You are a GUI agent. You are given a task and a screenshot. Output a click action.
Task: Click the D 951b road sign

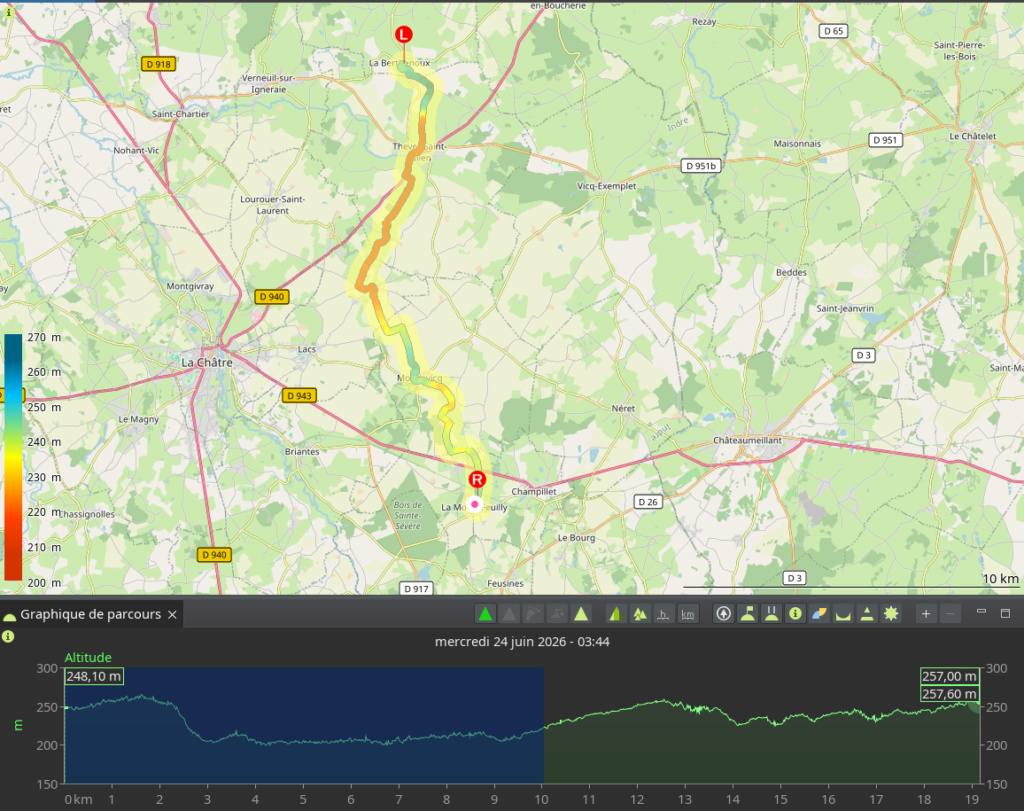tap(701, 166)
